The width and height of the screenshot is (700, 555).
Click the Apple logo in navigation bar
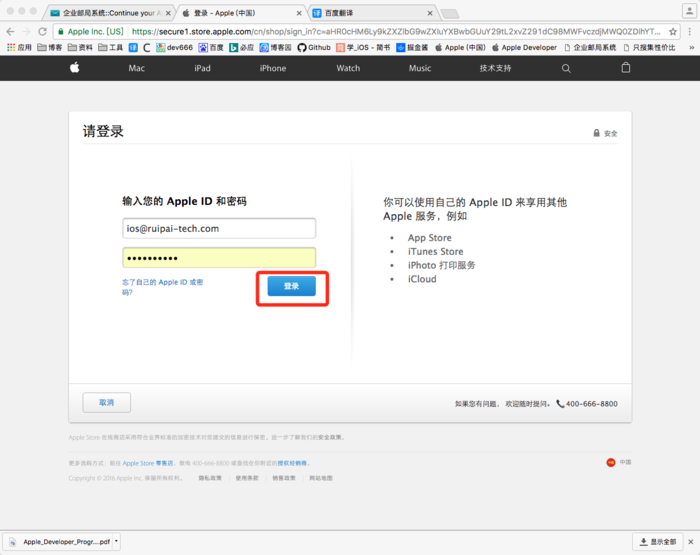tap(75, 68)
